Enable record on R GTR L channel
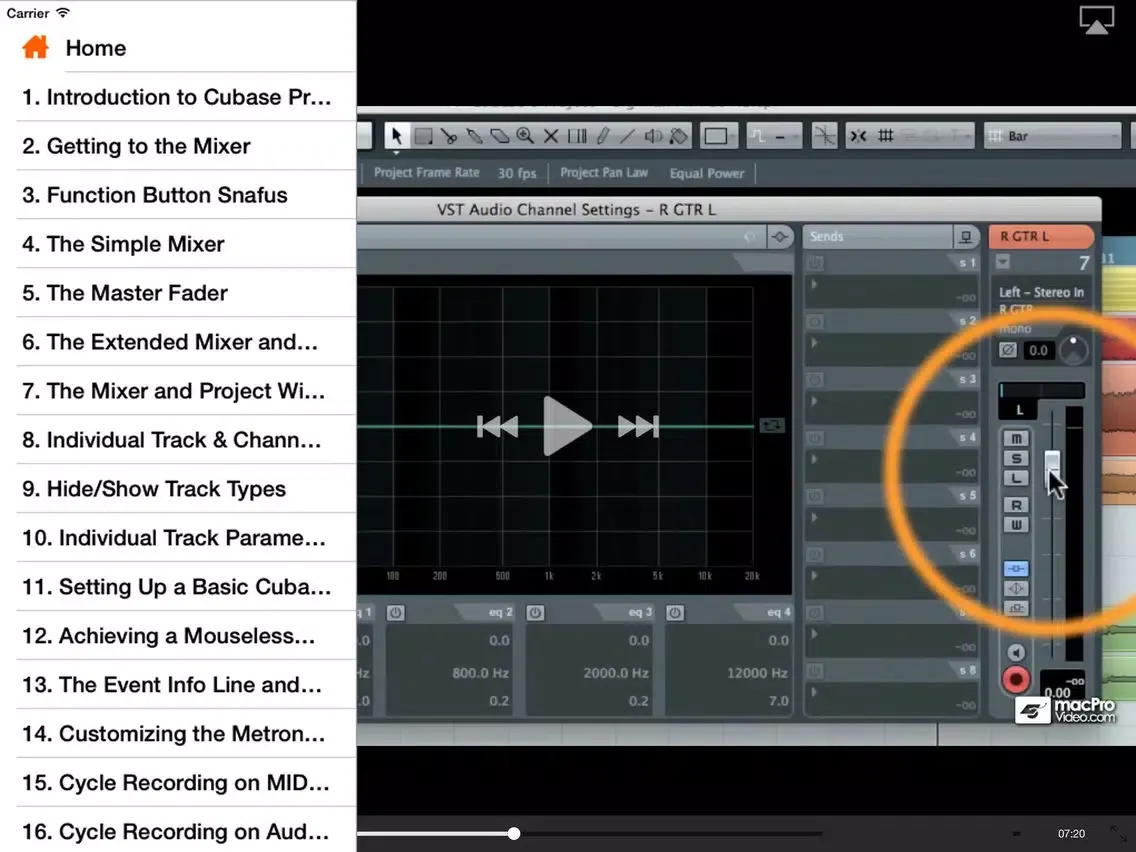Screen dimensions: 1136x852 point(1016,680)
